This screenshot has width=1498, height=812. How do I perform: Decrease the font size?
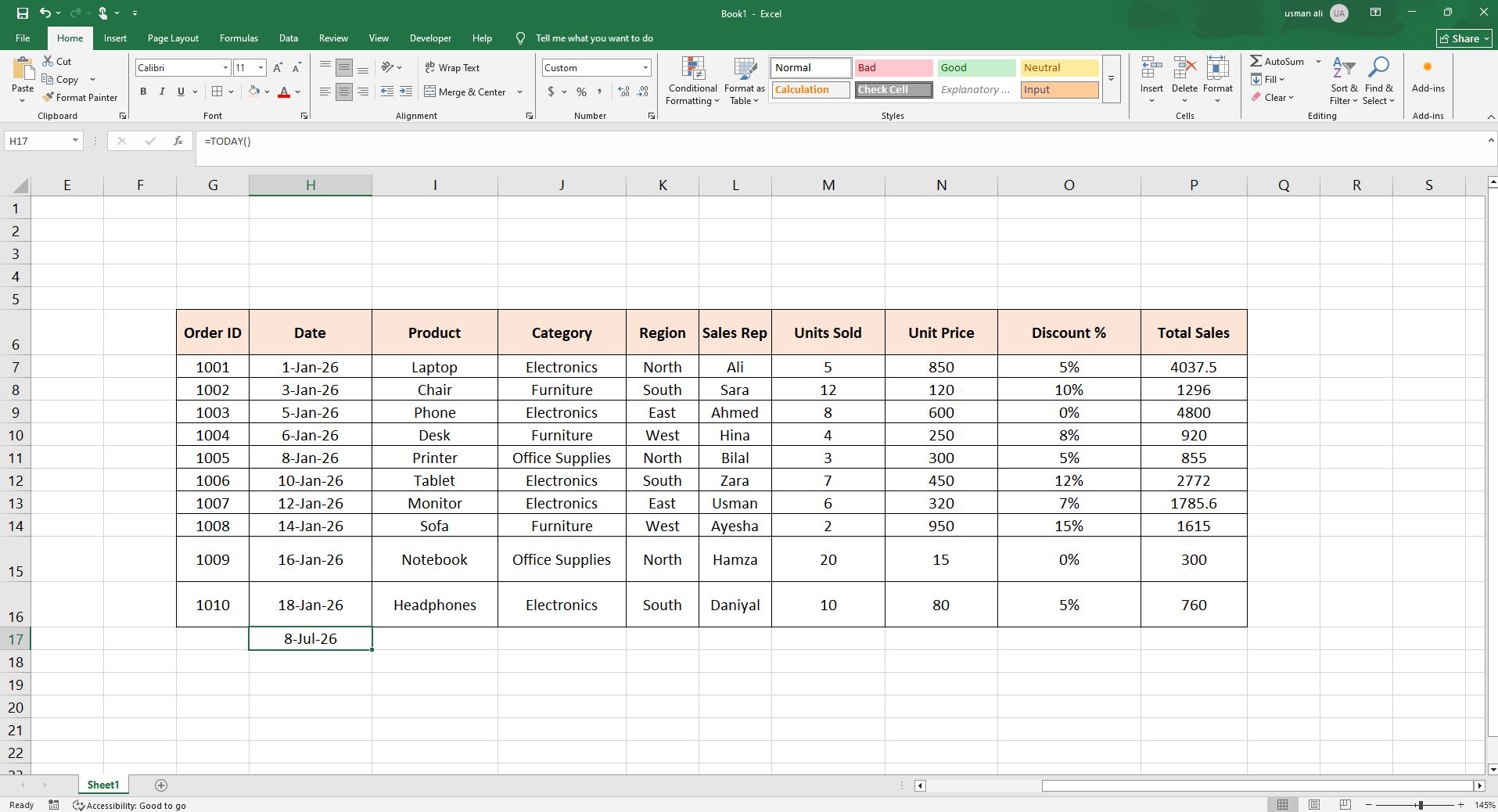coord(296,68)
